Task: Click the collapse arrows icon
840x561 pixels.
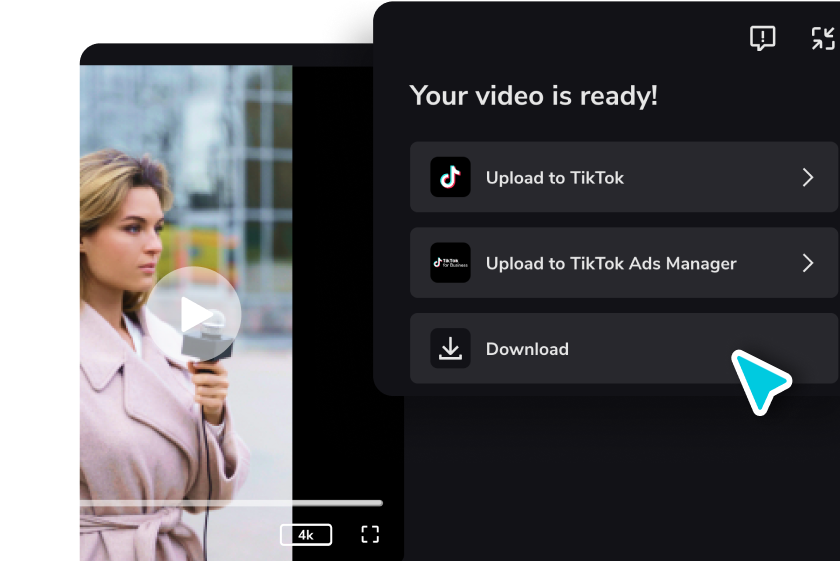Action: (823, 38)
